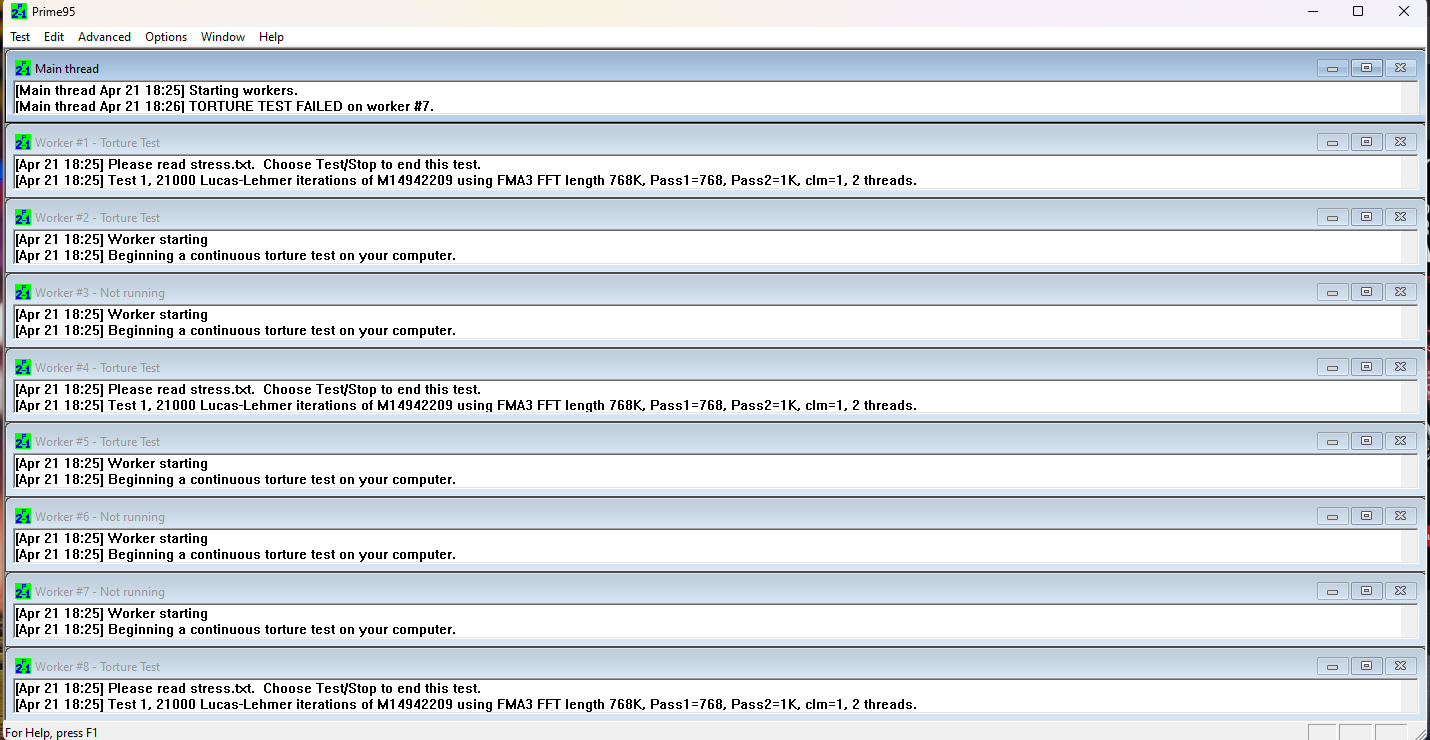Maximize the Worker #1 Torture Test window
Screen dimensions: 1430x740
click(1366, 142)
